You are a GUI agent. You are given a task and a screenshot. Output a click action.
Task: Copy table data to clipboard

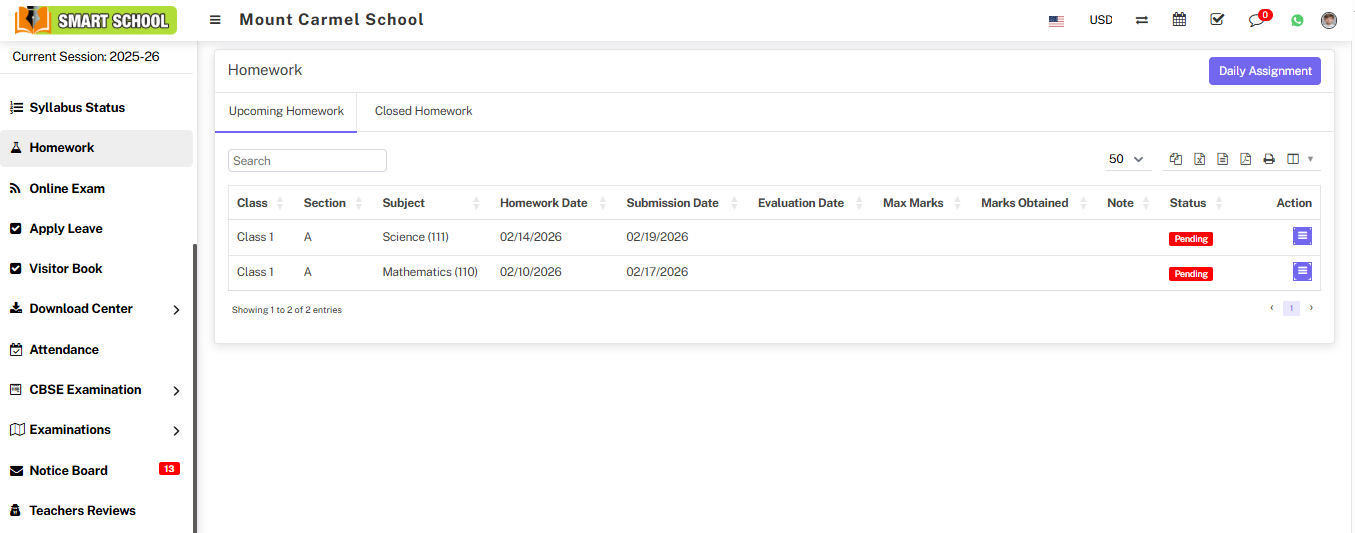click(1176, 159)
